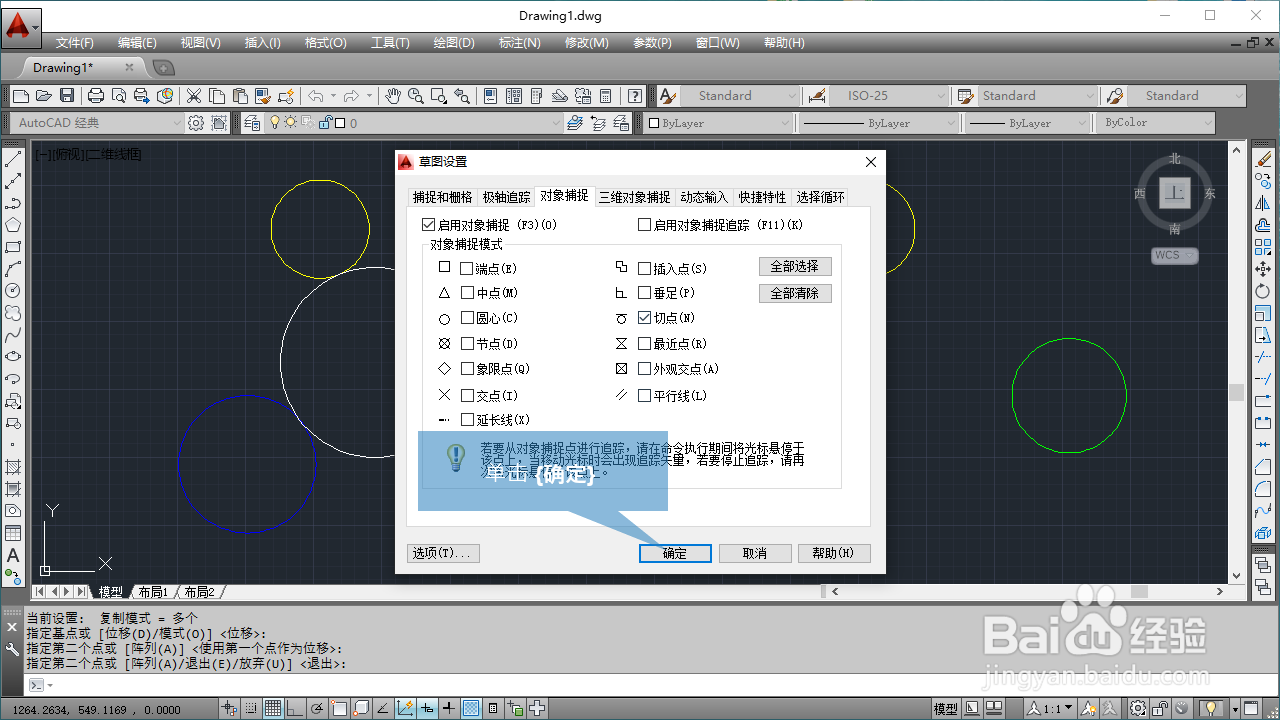
Task: Select the Polygon tool in the left toolbar
Action: coord(13,224)
